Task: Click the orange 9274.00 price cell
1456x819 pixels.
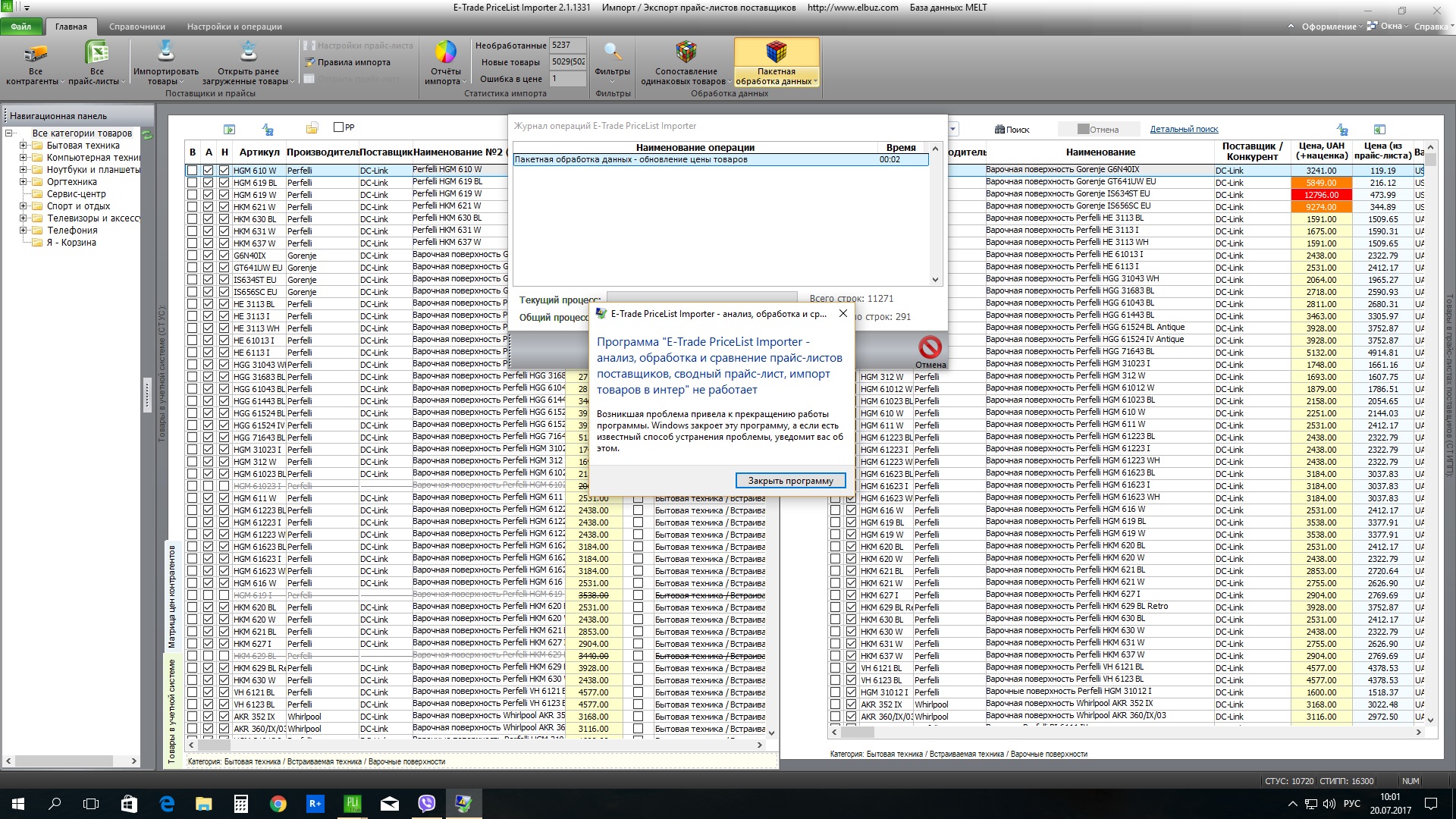Action: 1321,207
